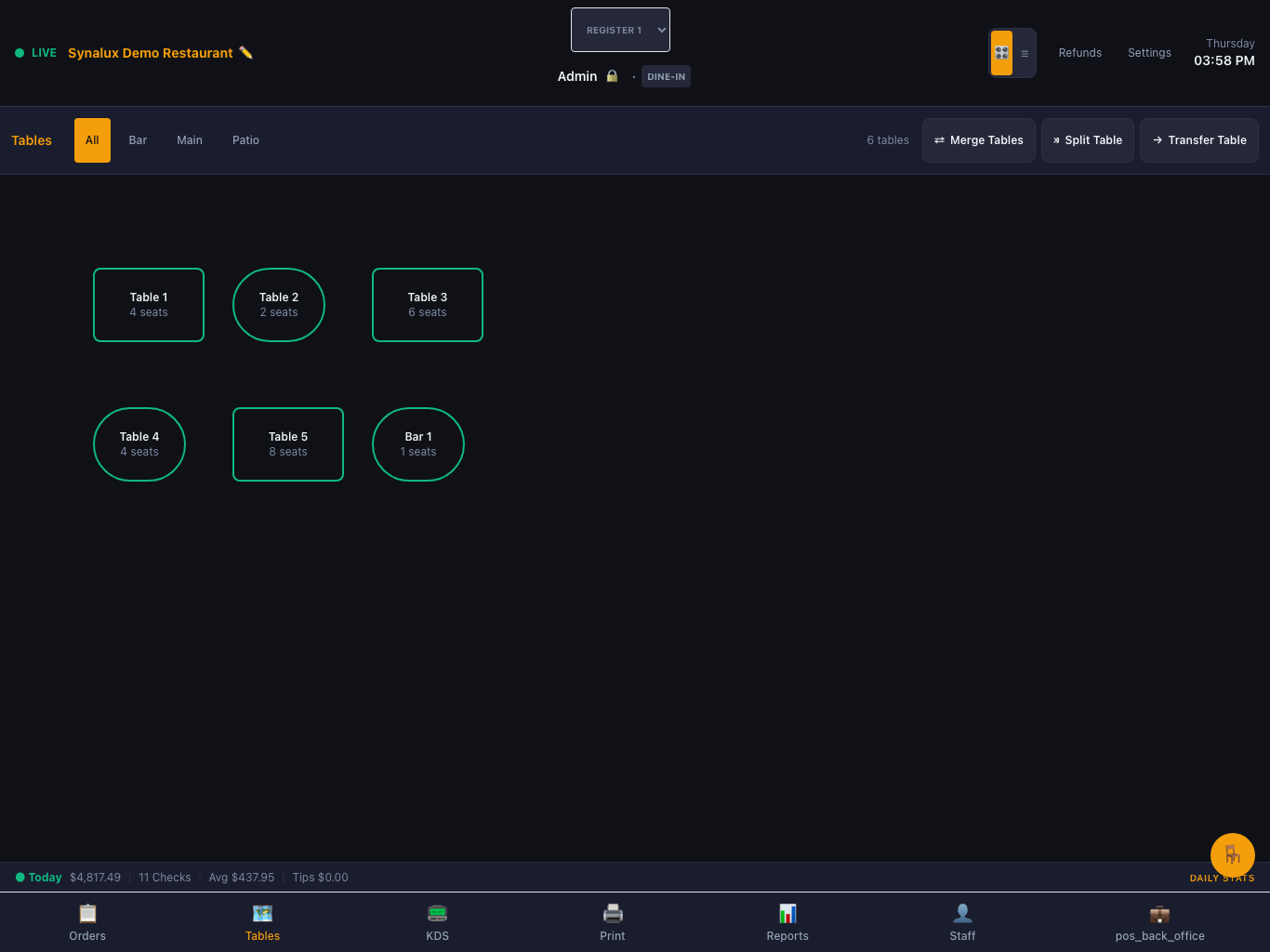Viewport: 1270px width, 952px height.
Task: Open the Orders clipboard icon
Action: [x=87, y=913]
